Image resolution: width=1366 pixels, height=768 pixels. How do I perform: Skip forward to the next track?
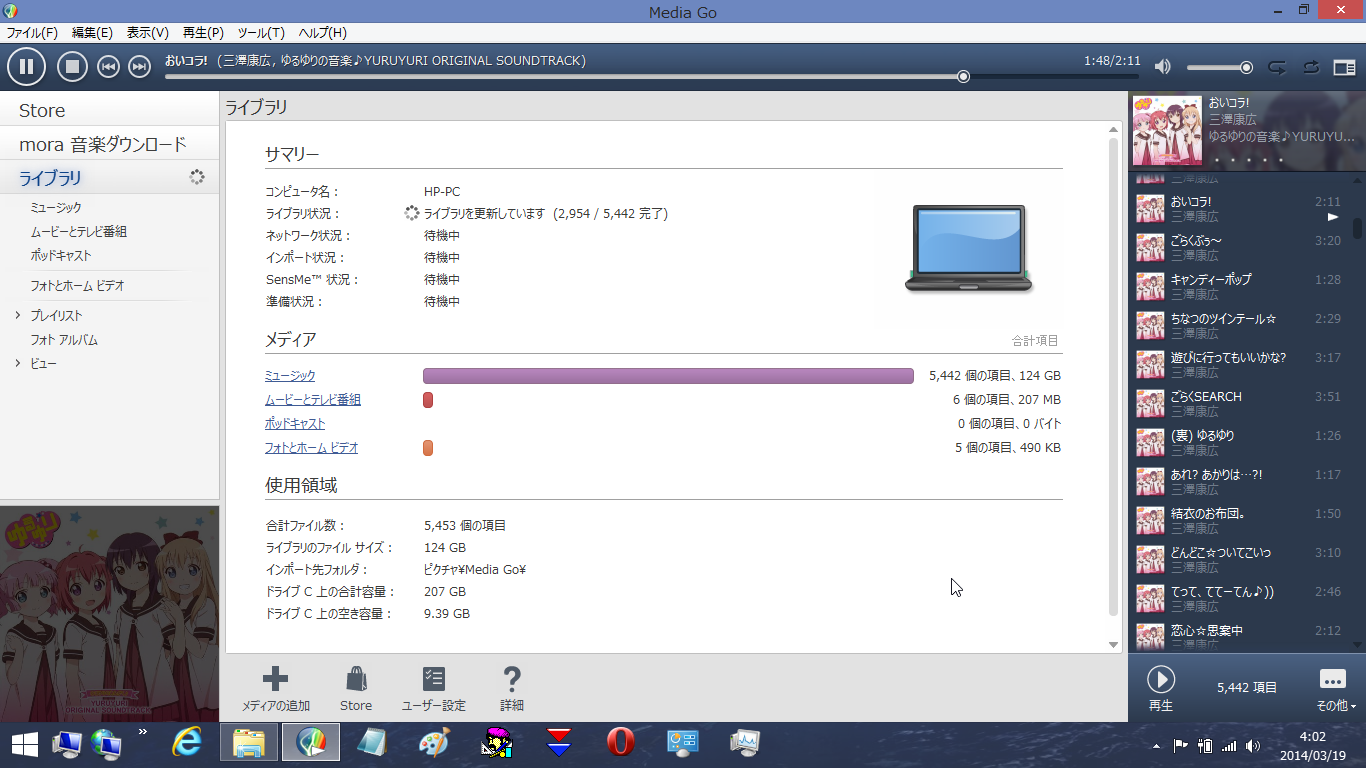click(x=140, y=67)
